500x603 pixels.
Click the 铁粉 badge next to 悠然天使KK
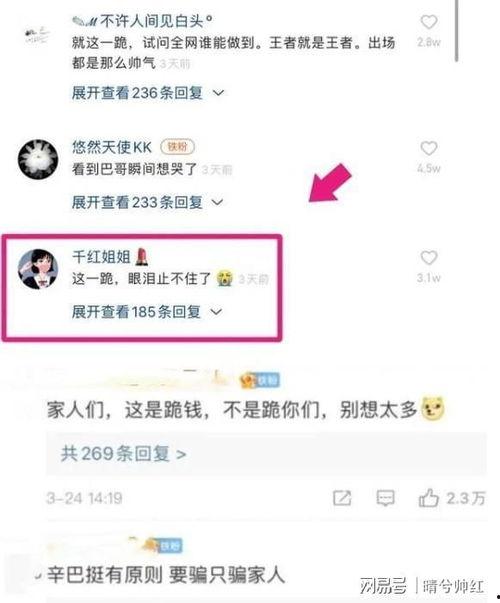177,147
